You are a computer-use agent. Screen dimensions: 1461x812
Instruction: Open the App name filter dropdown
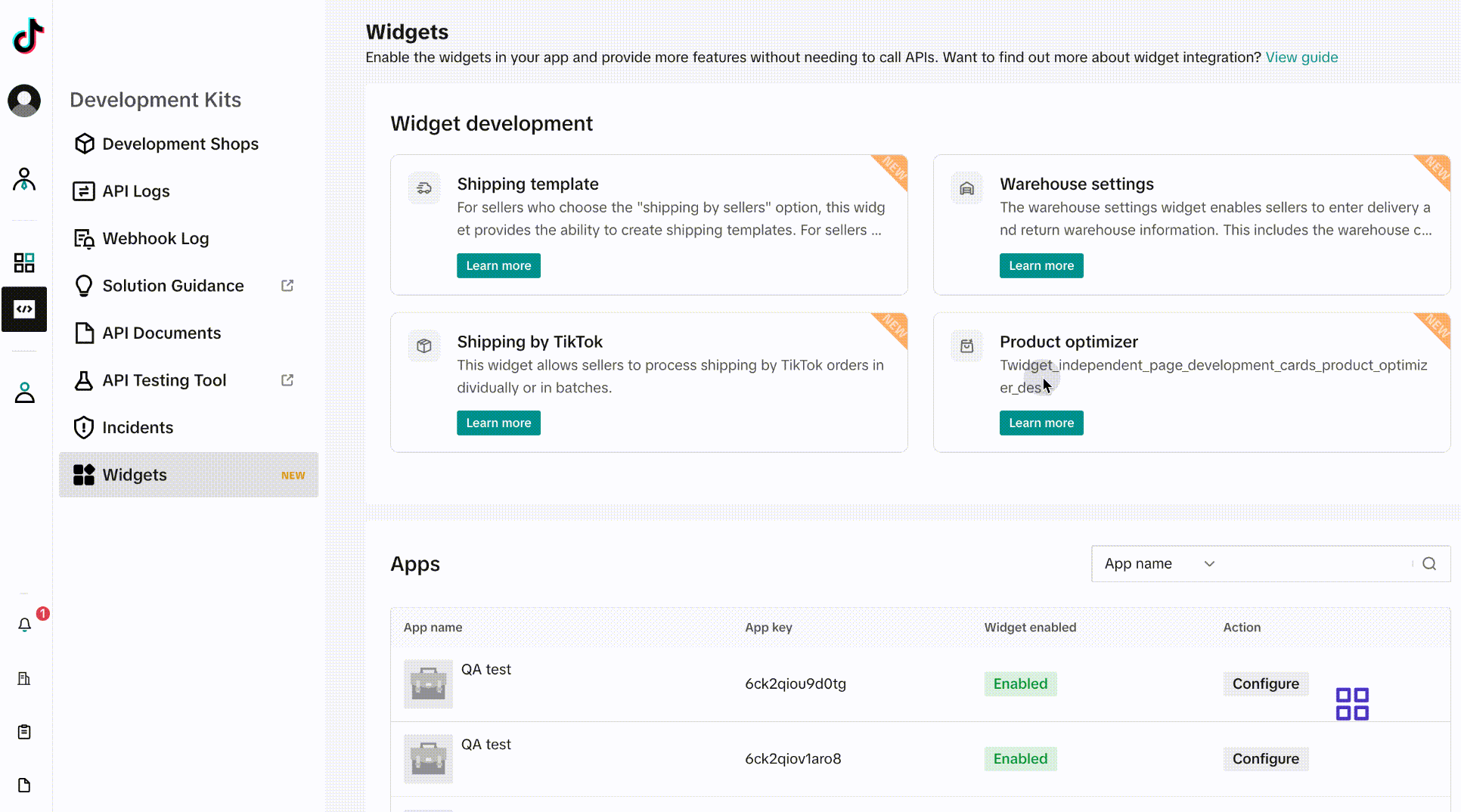pos(1159,563)
